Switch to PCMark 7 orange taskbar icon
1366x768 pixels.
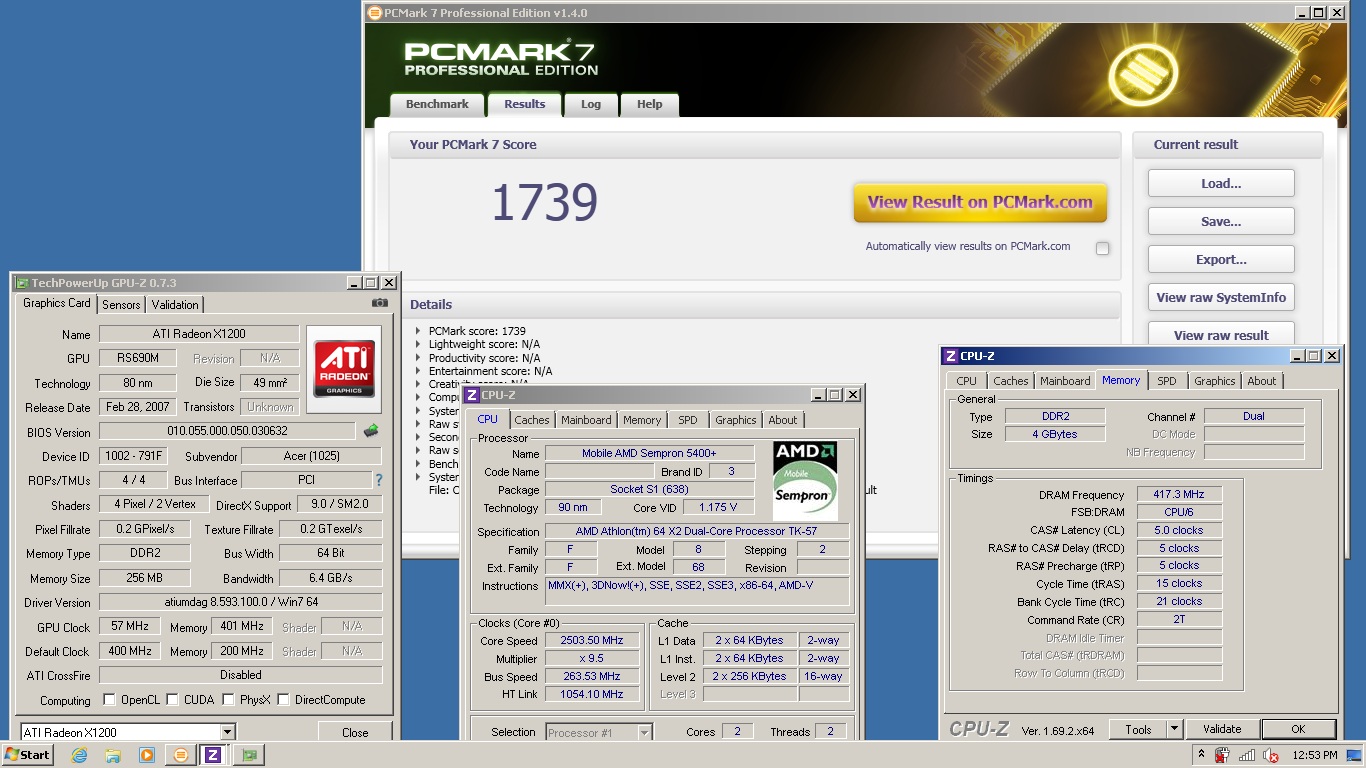coord(181,755)
